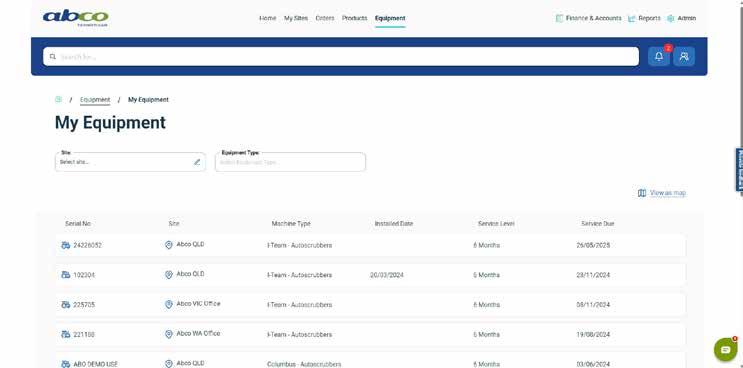Screen dimensions: 743x368
Task: Click the map icon beside View as map
Action: point(642,193)
